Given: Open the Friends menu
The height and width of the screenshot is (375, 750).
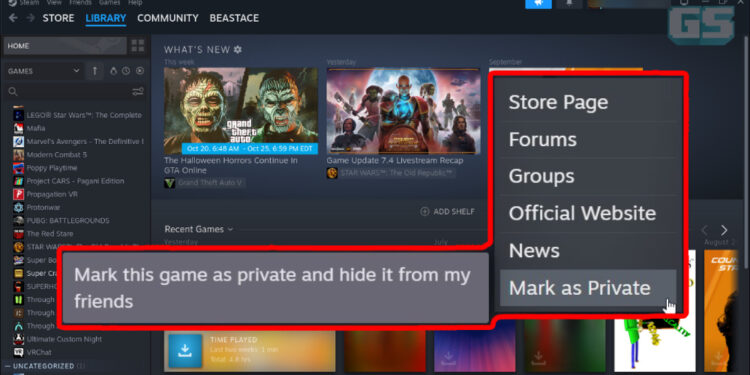Looking at the screenshot, I should (80, 2).
